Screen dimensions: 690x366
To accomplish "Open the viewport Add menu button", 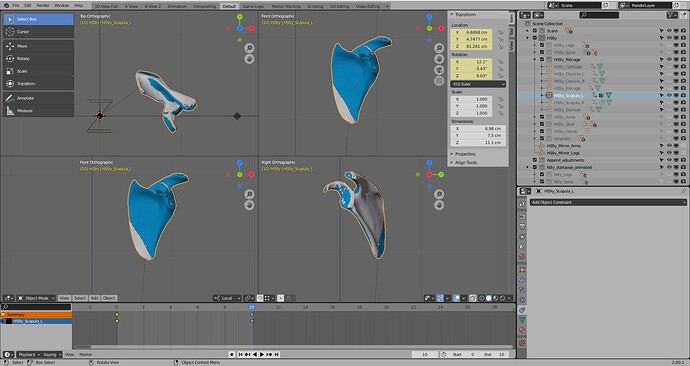I will point(94,298).
